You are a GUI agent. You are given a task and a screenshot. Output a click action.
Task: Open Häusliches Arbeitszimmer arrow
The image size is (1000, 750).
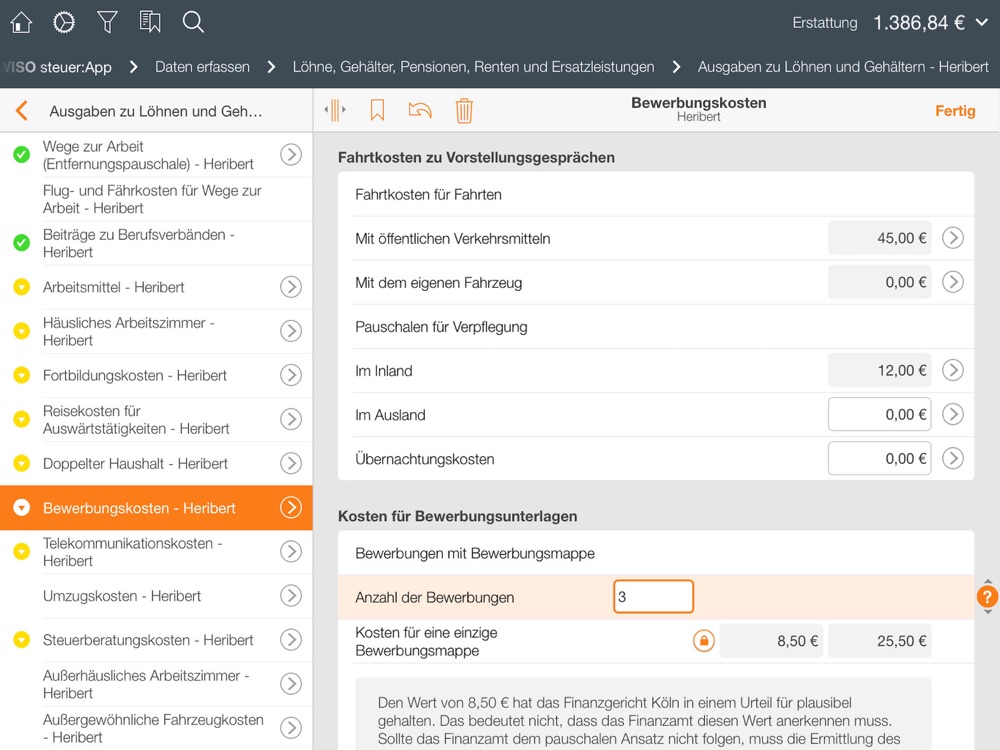(291, 331)
